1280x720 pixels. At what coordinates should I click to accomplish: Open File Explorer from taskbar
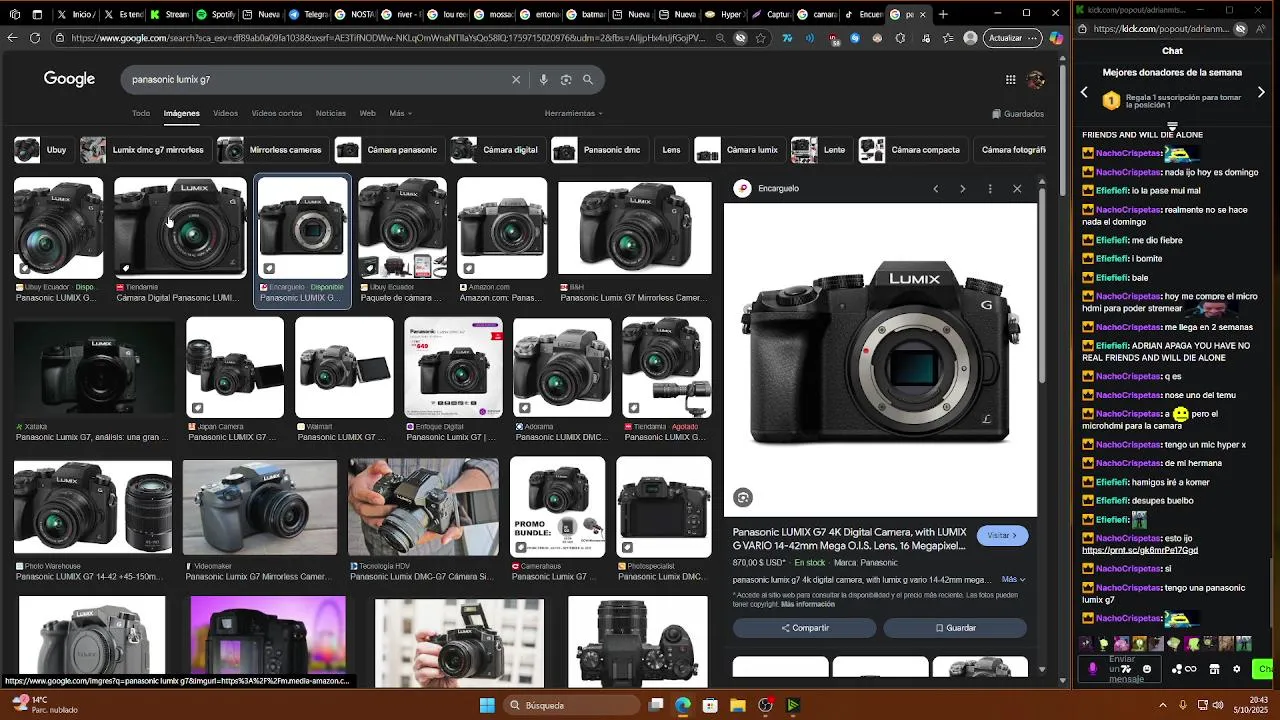(737, 705)
